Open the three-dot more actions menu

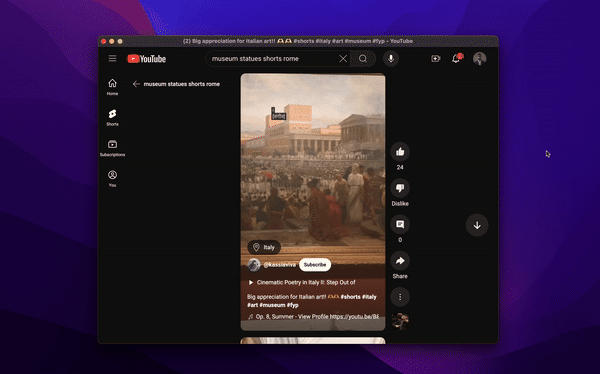400,297
